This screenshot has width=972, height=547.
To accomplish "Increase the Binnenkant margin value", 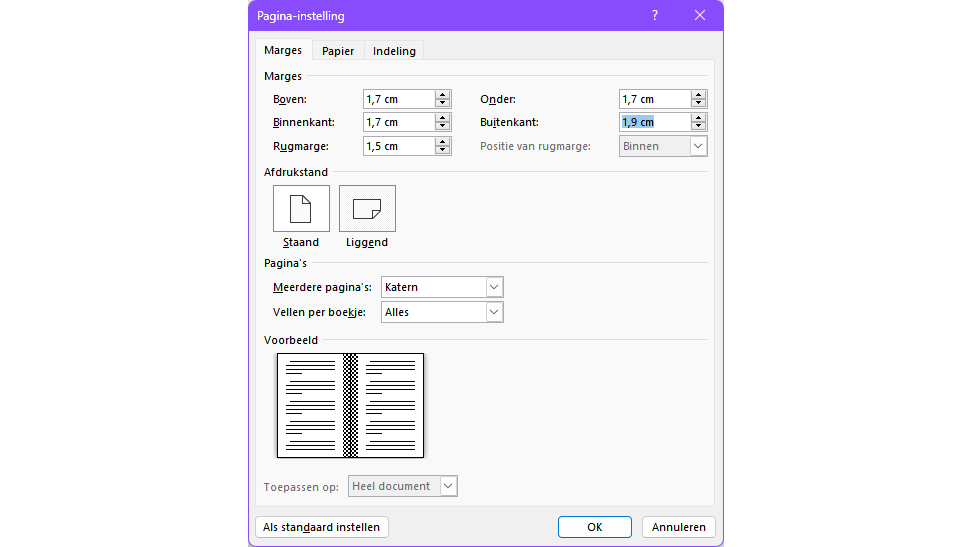I will pos(443,118).
